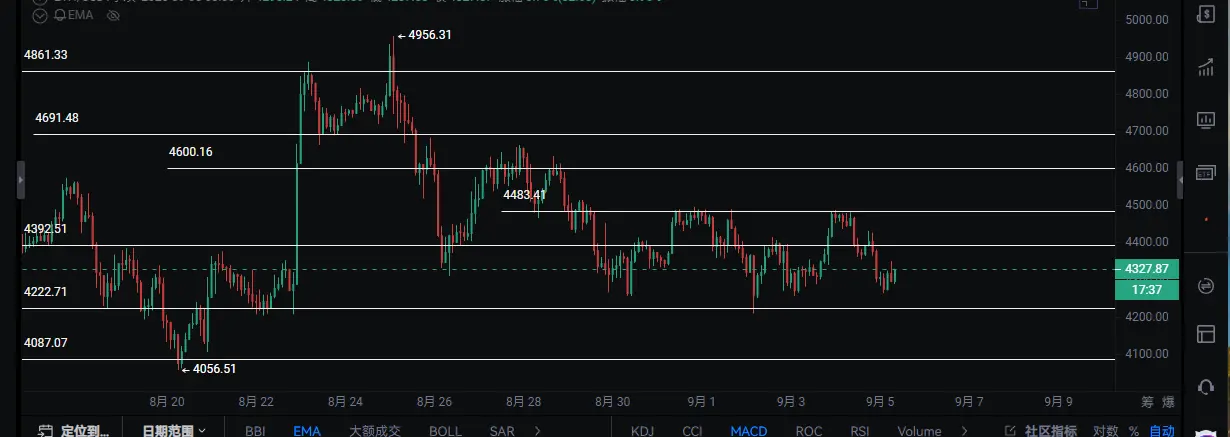The image size is (1230, 437).
Task: Select the 4483.41 horizontal line label
Action: tap(524, 195)
